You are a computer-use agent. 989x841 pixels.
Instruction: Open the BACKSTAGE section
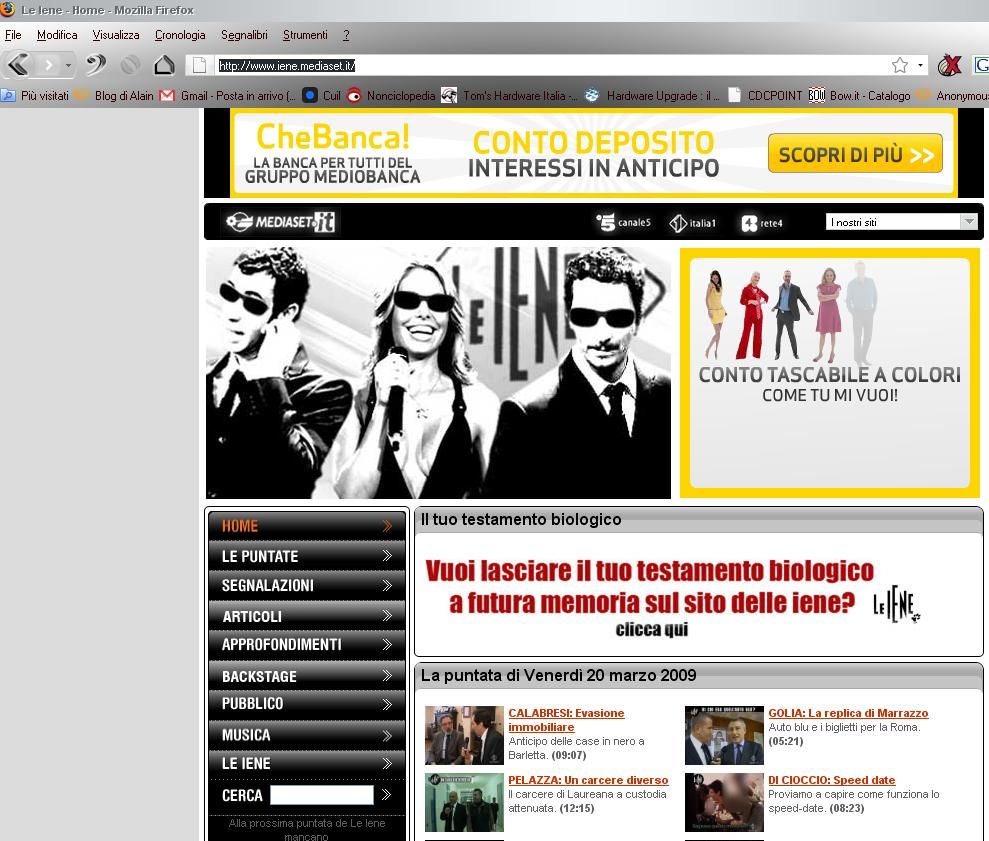coord(307,676)
